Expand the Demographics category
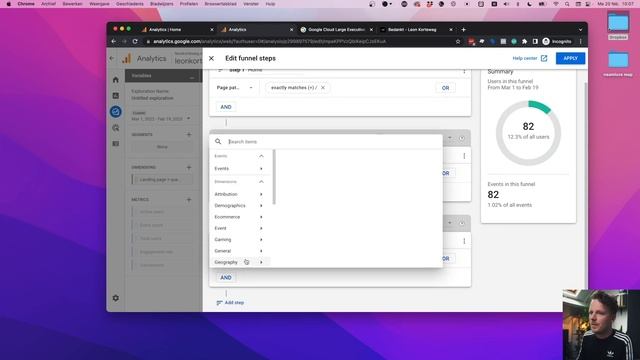 click(x=239, y=206)
